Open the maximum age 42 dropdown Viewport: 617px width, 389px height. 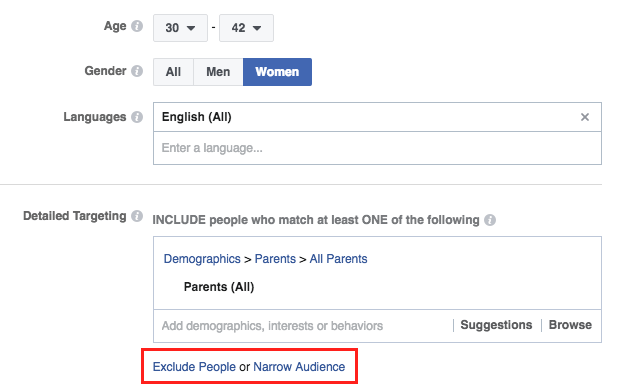[246, 28]
